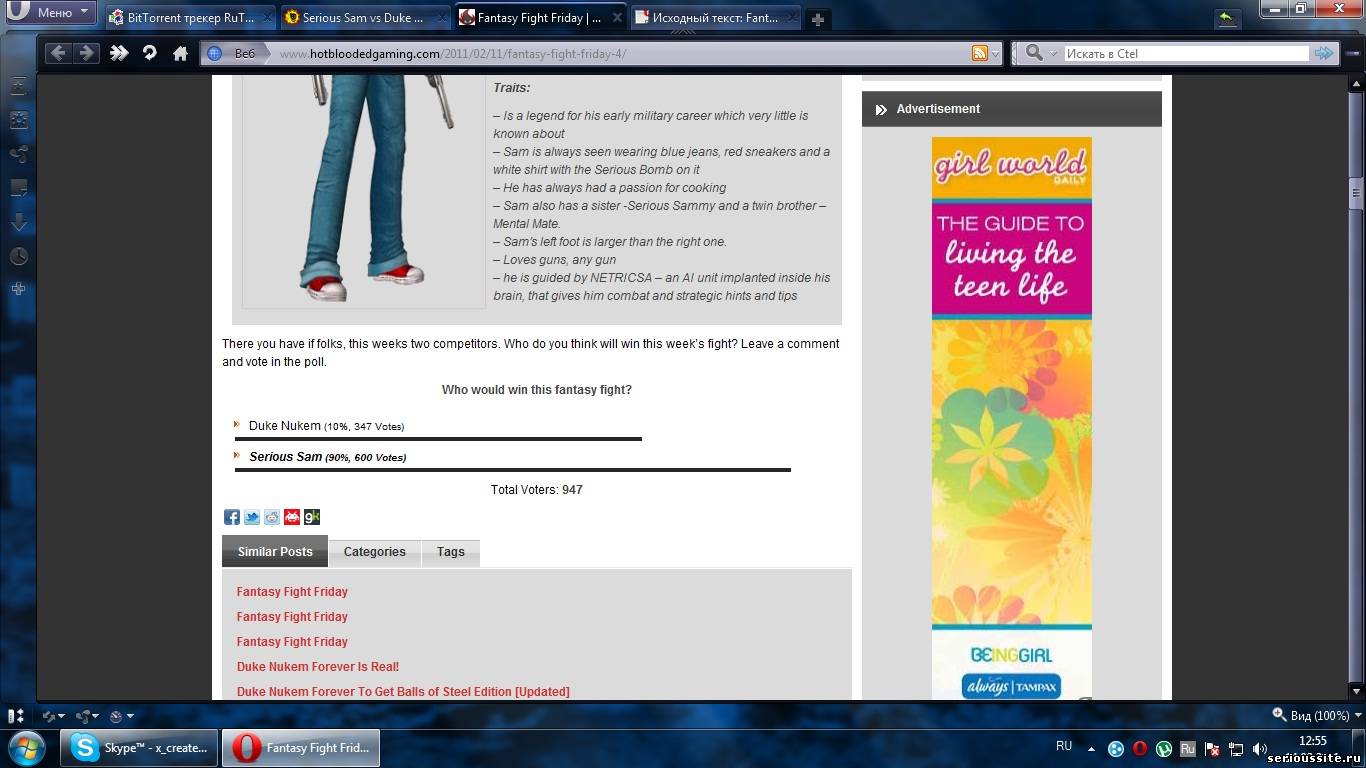Close the Serious Sam vs Duke tab
Viewport: 1366px width, 768px height.
(x=443, y=18)
